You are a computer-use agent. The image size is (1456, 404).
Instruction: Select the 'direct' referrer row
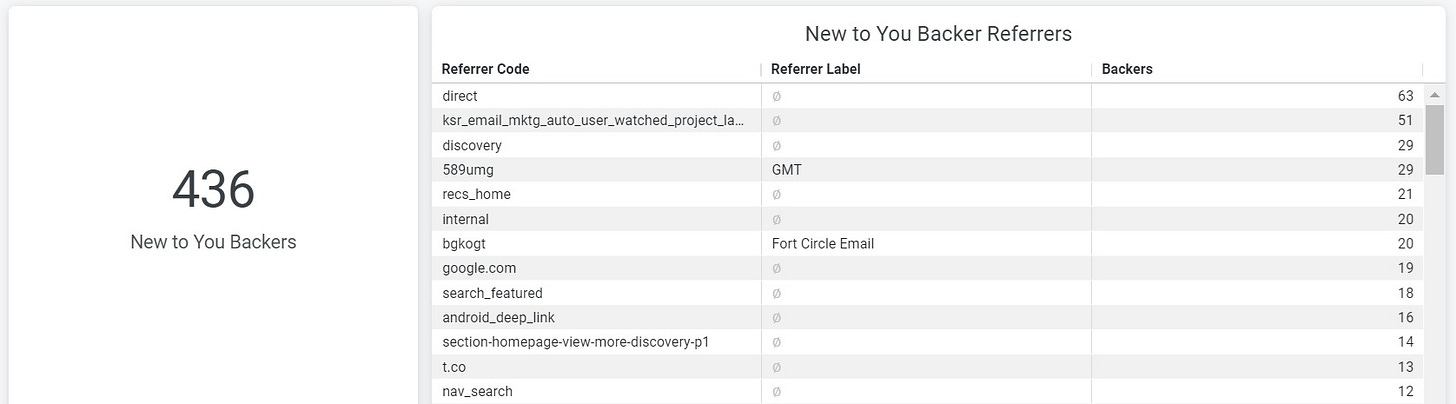[x=928, y=96]
